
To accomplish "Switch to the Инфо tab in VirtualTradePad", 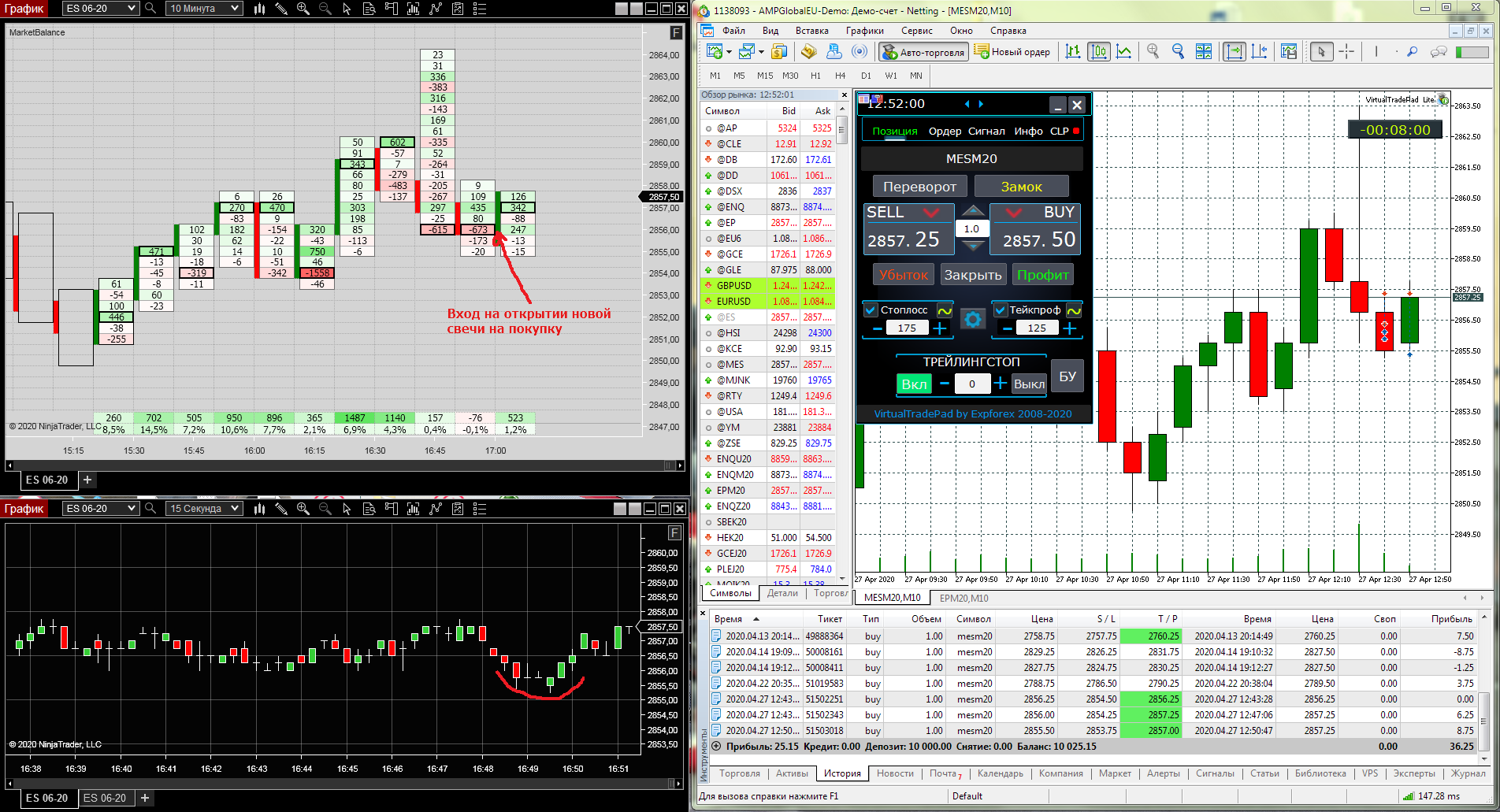I will click(x=1028, y=132).
